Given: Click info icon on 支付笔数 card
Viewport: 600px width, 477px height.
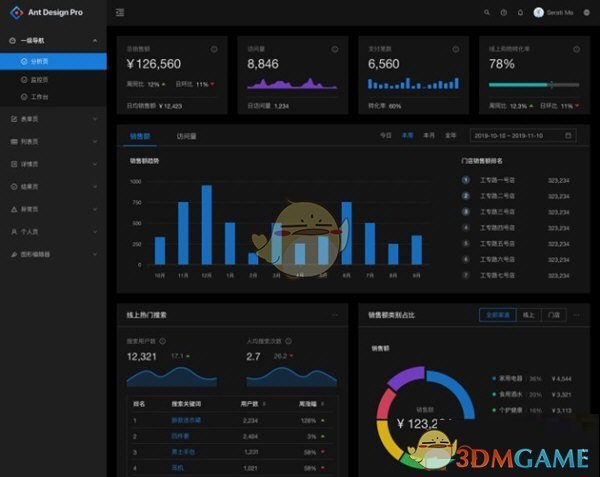Looking at the screenshot, I should point(456,48).
